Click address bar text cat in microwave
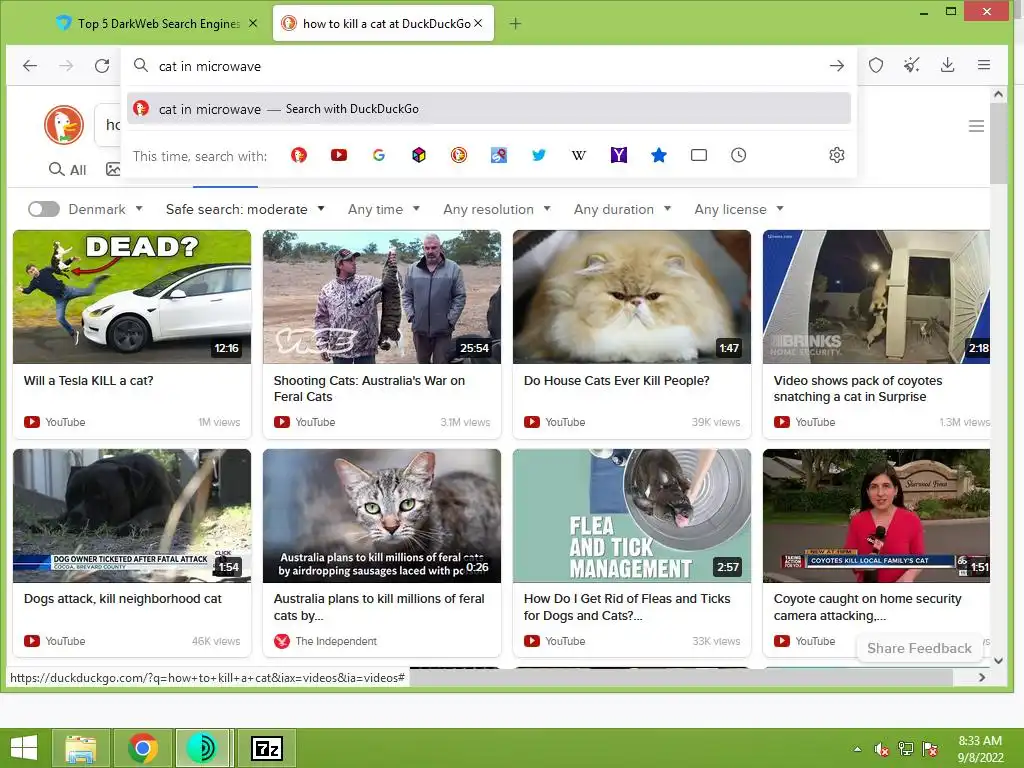Image resolution: width=1024 pixels, height=768 pixels. pyautogui.click(x=210, y=66)
